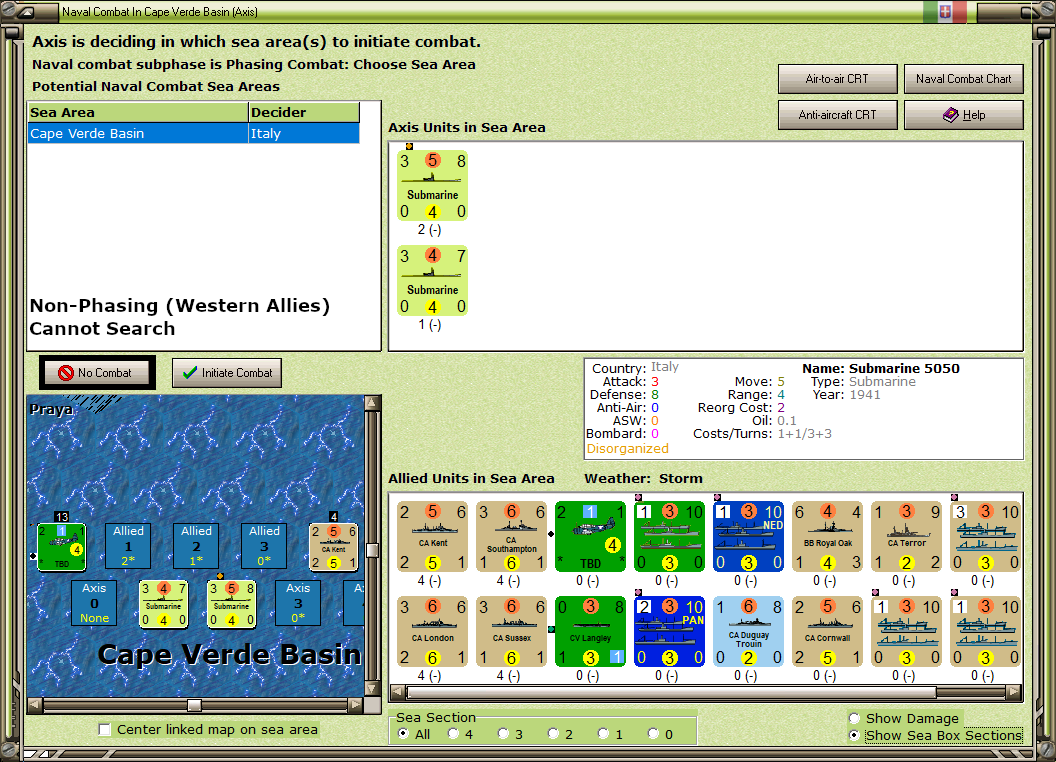
Task: Click the Axis 3 sea box section
Action: pyautogui.click(x=298, y=604)
